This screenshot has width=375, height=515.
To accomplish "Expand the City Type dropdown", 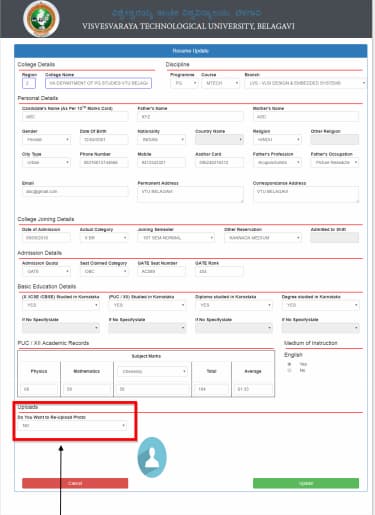I will coord(46,162).
